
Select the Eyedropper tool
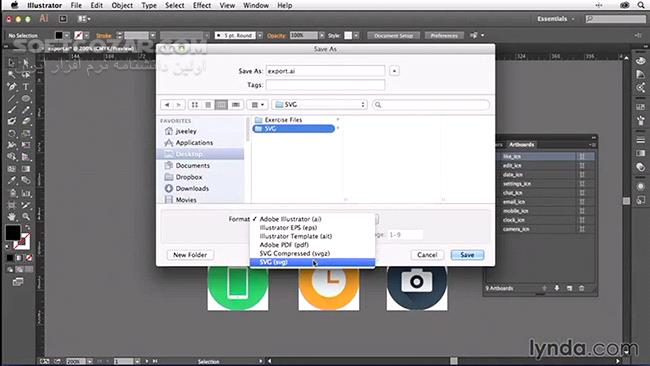[12, 180]
